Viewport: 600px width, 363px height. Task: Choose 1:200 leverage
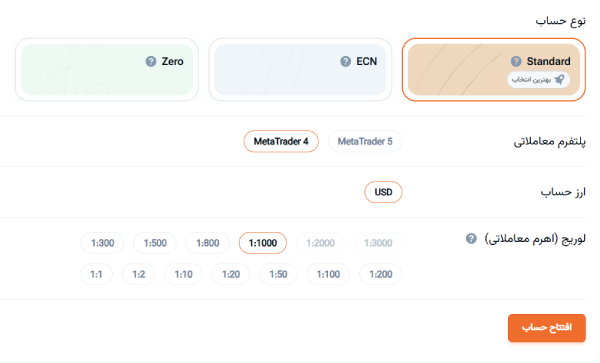380,274
